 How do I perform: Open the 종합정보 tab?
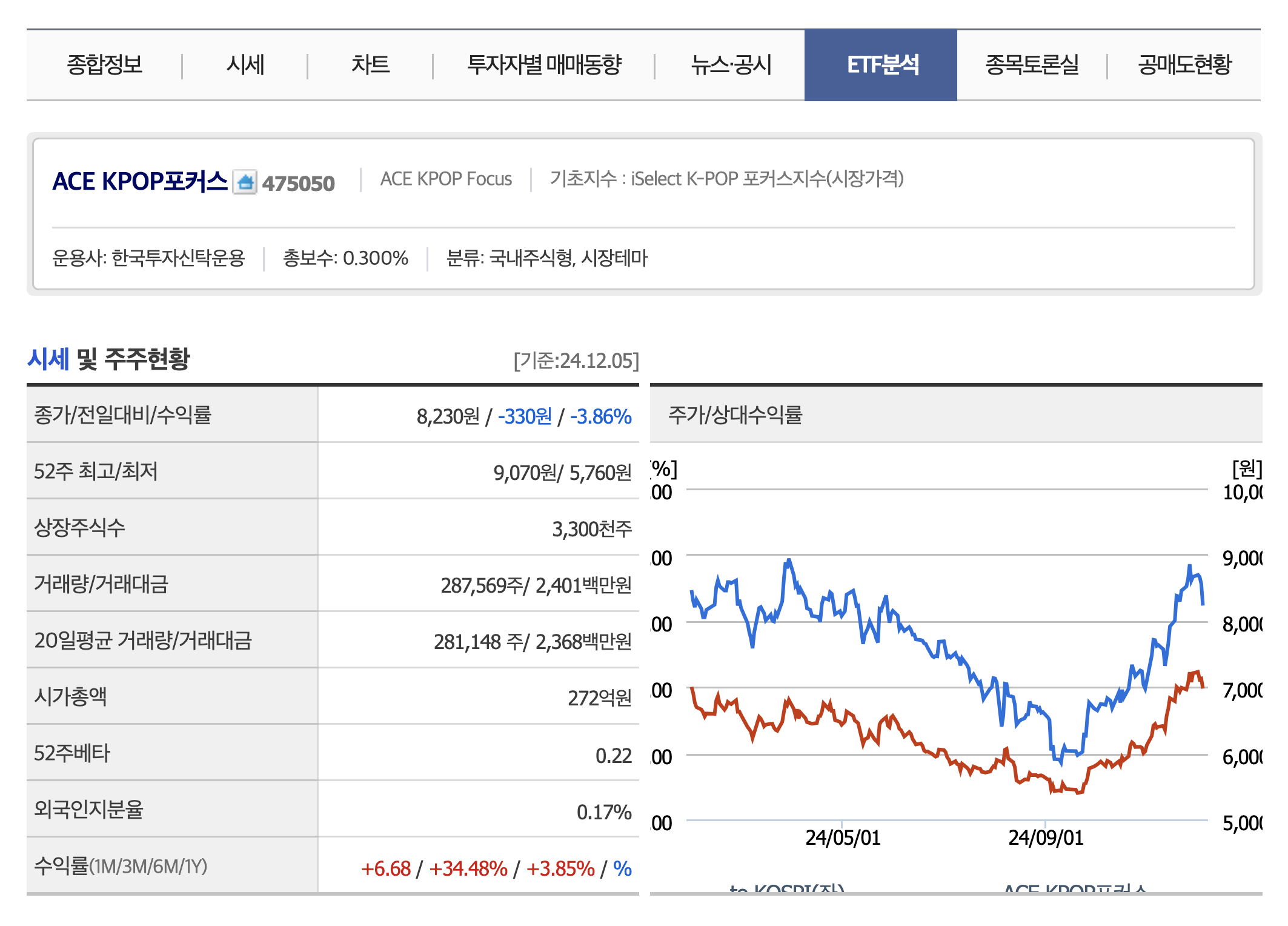pos(104,65)
